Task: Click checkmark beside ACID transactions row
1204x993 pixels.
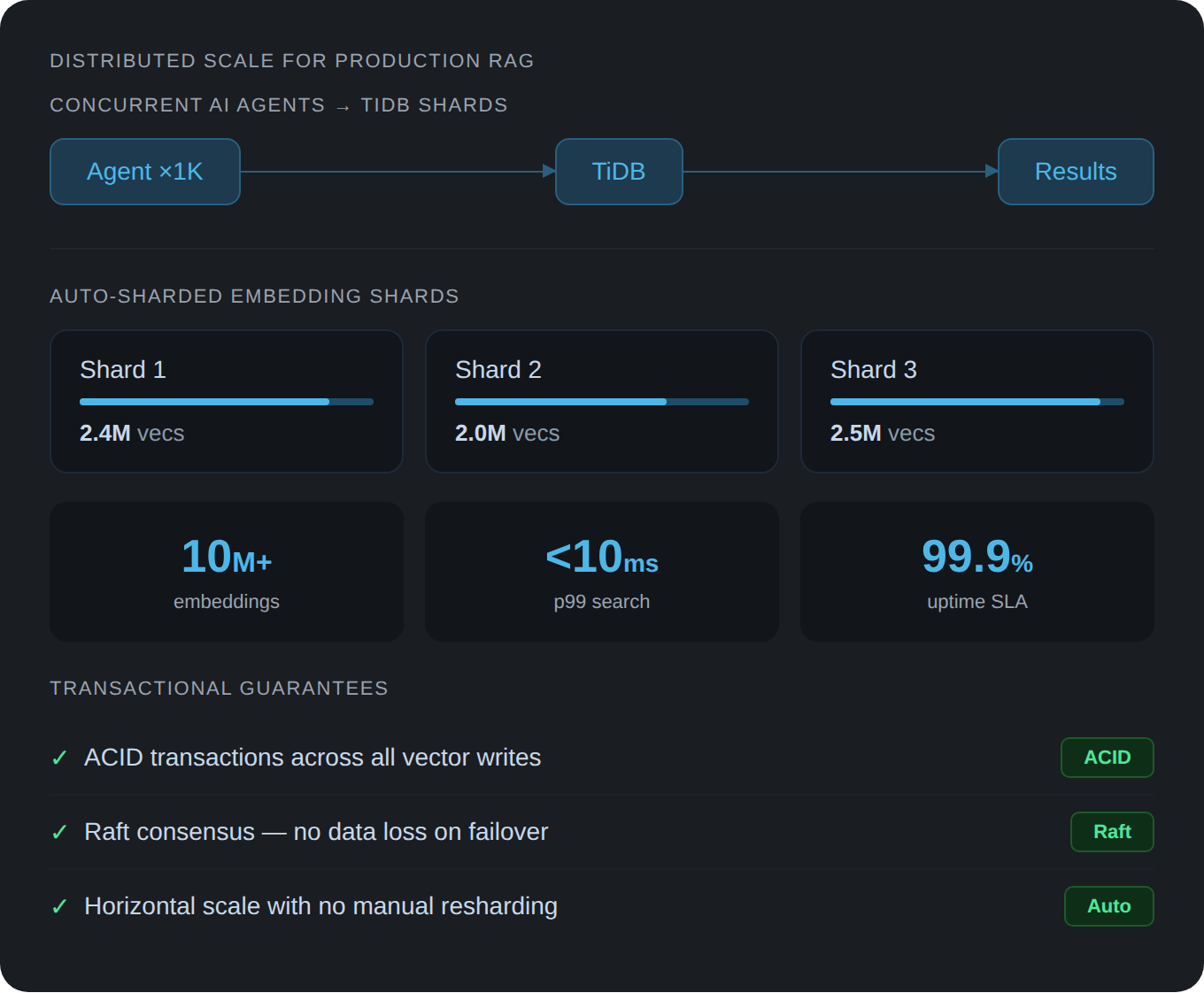Action: (x=59, y=758)
